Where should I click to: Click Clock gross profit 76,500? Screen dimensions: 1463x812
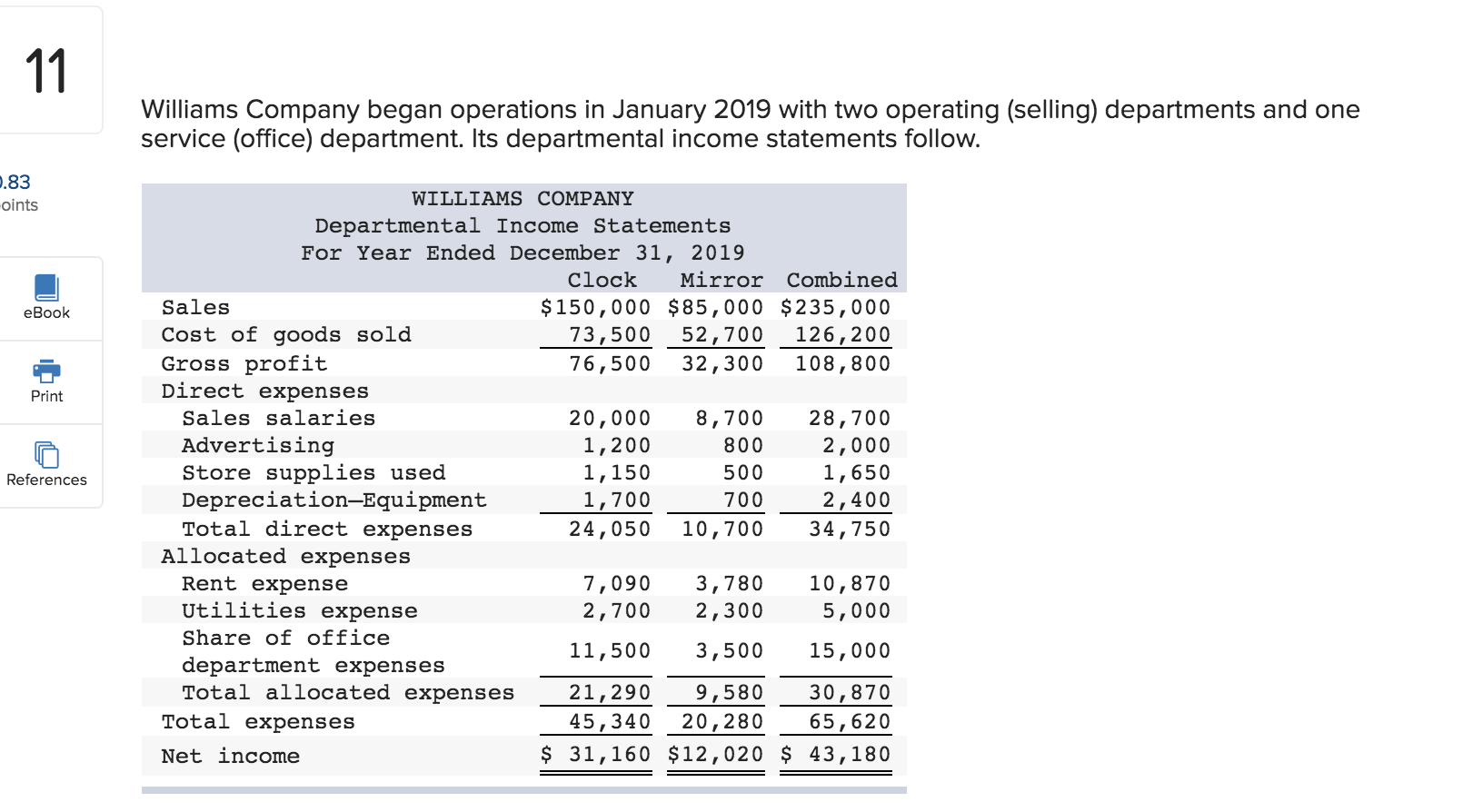pos(610,363)
